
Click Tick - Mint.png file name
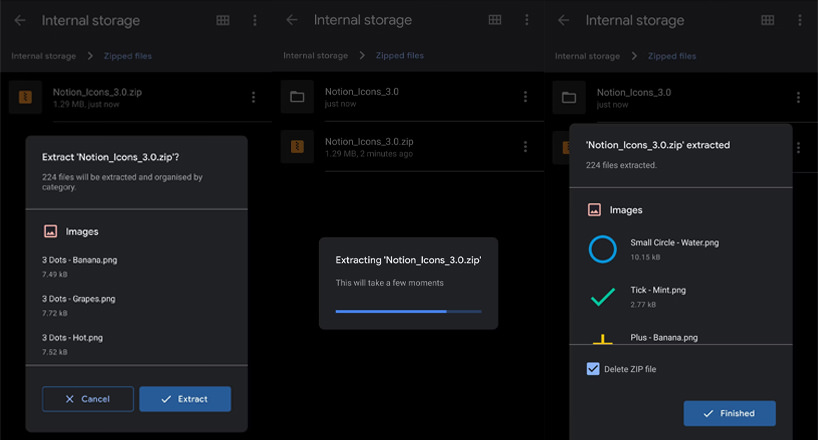tap(658, 290)
